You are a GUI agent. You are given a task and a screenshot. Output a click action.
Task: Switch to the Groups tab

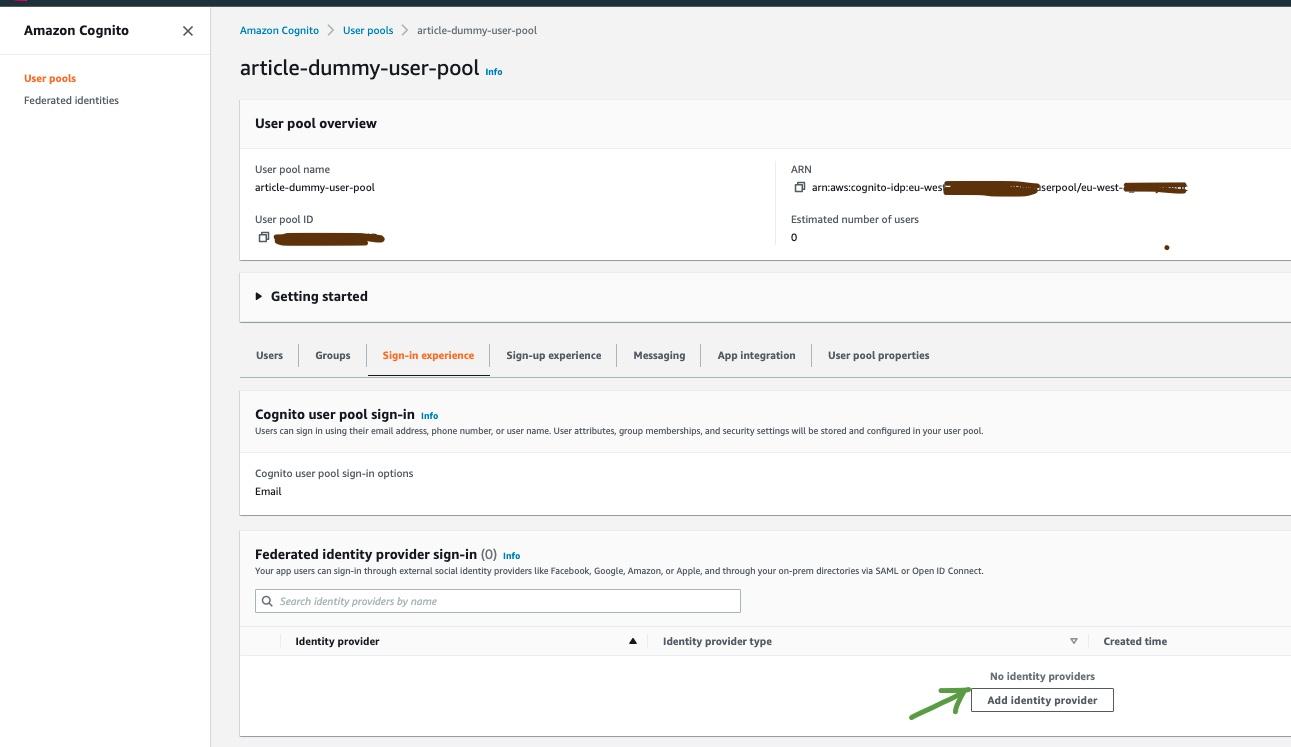[332, 355]
